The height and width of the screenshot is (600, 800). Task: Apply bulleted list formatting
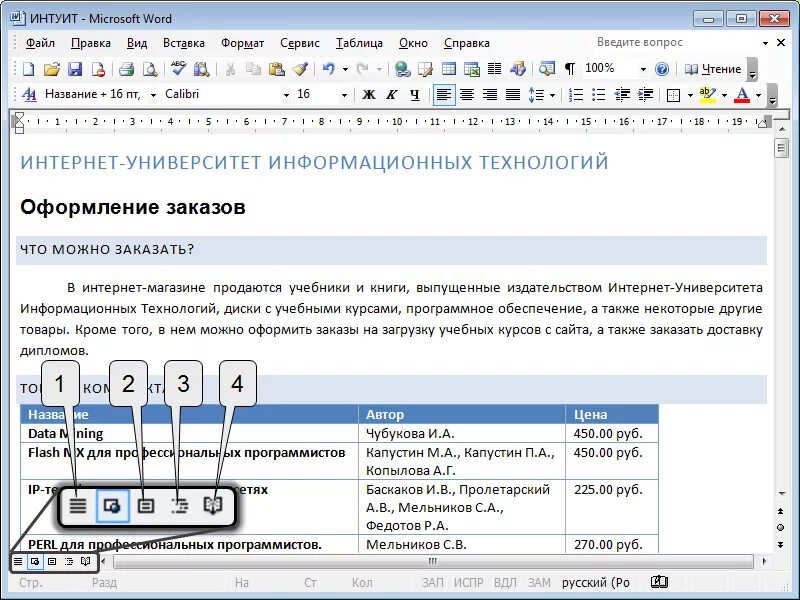(x=598, y=95)
